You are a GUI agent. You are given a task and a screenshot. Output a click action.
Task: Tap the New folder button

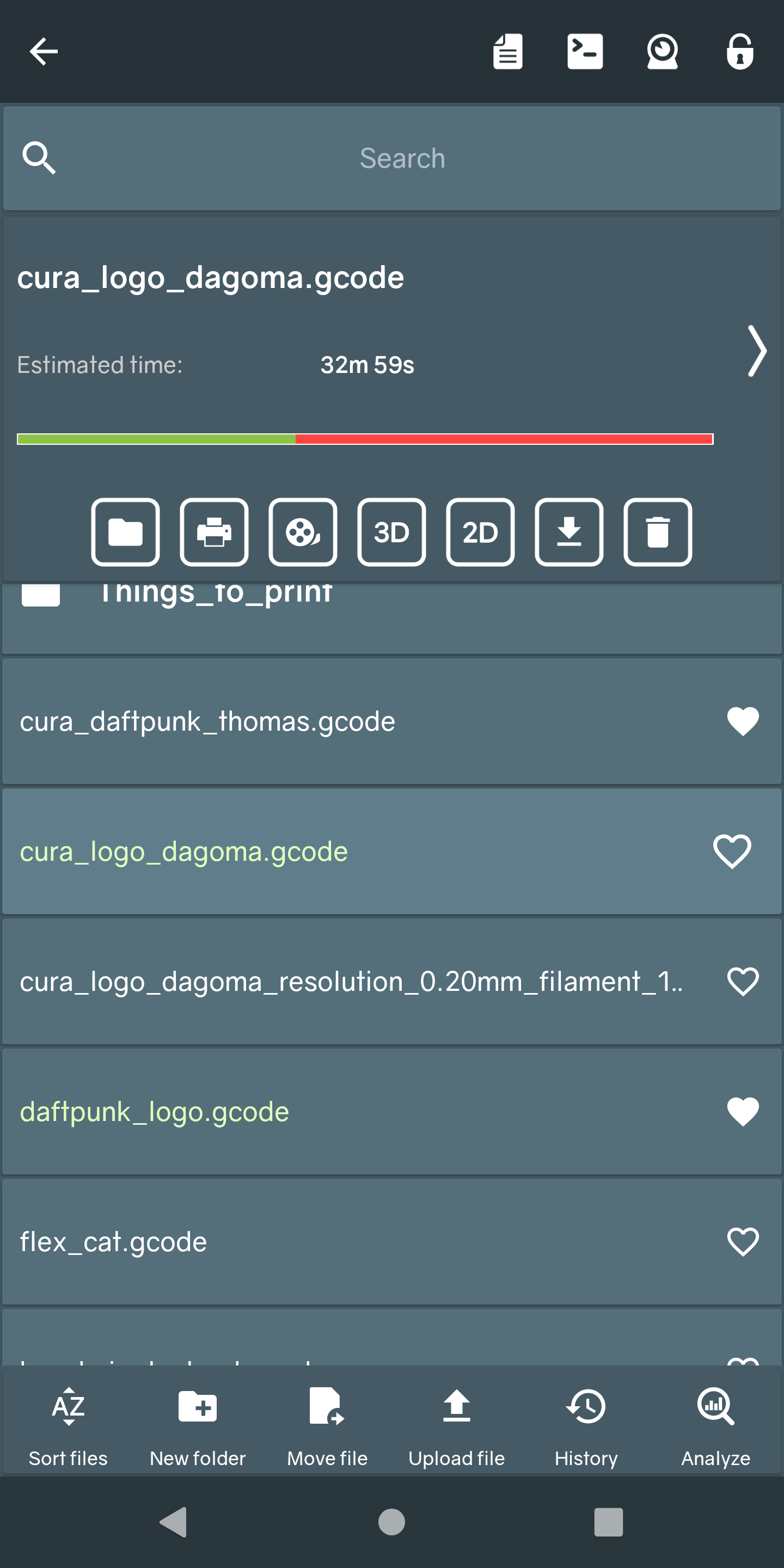[x=198, y=1424]
